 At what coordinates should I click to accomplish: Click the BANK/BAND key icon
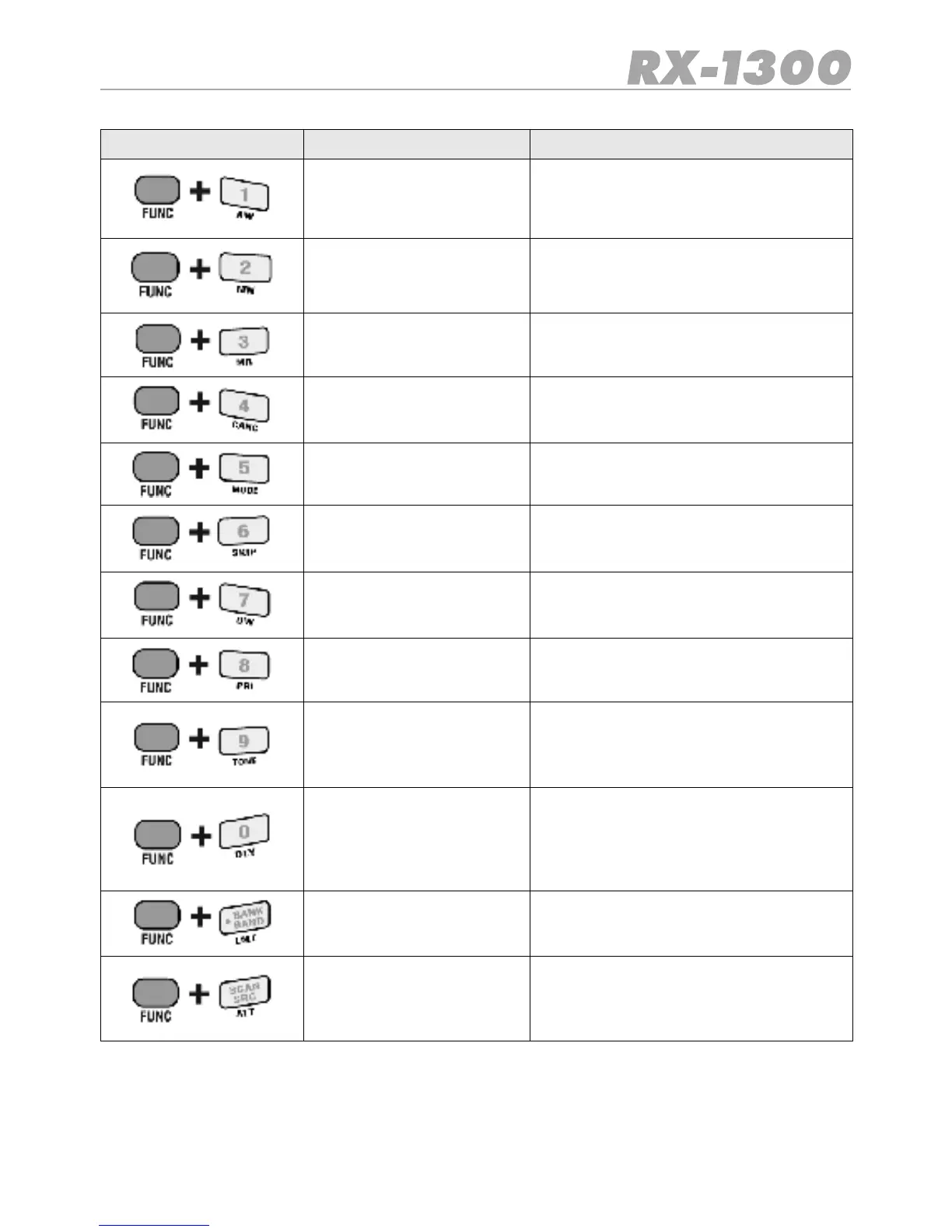[x=245, y=918]
